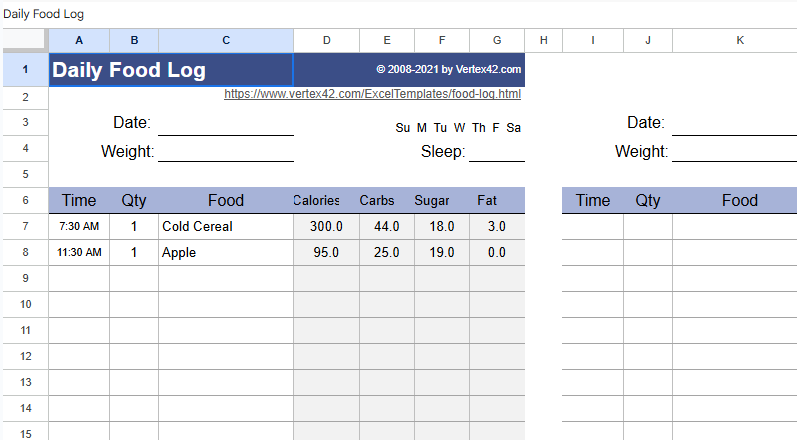This screenshot has width=797, height=440.
Task: Click the Date input field under column C
Action: [x=226, y=123]
